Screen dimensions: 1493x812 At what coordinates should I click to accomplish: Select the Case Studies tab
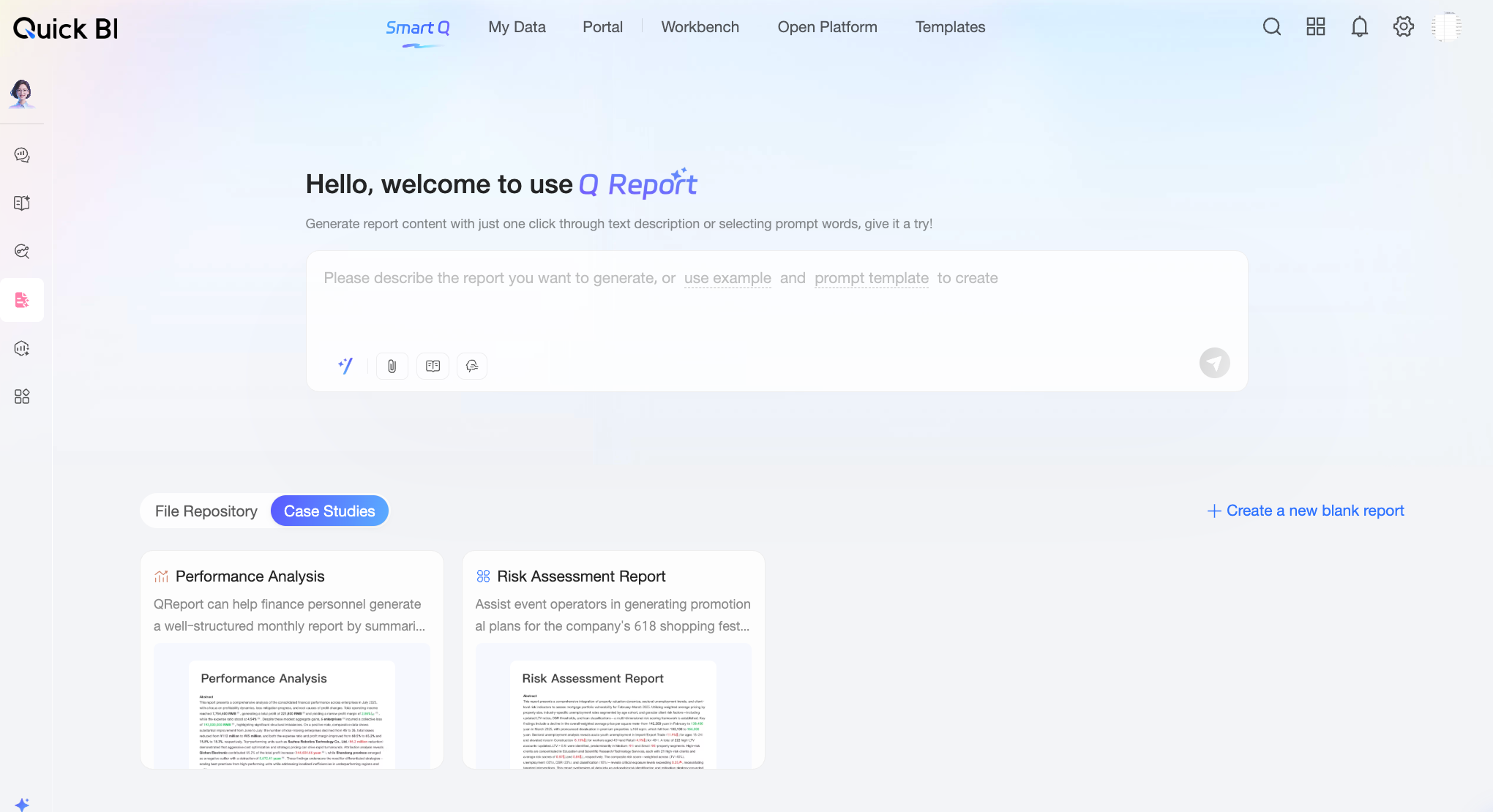(329, 511)
